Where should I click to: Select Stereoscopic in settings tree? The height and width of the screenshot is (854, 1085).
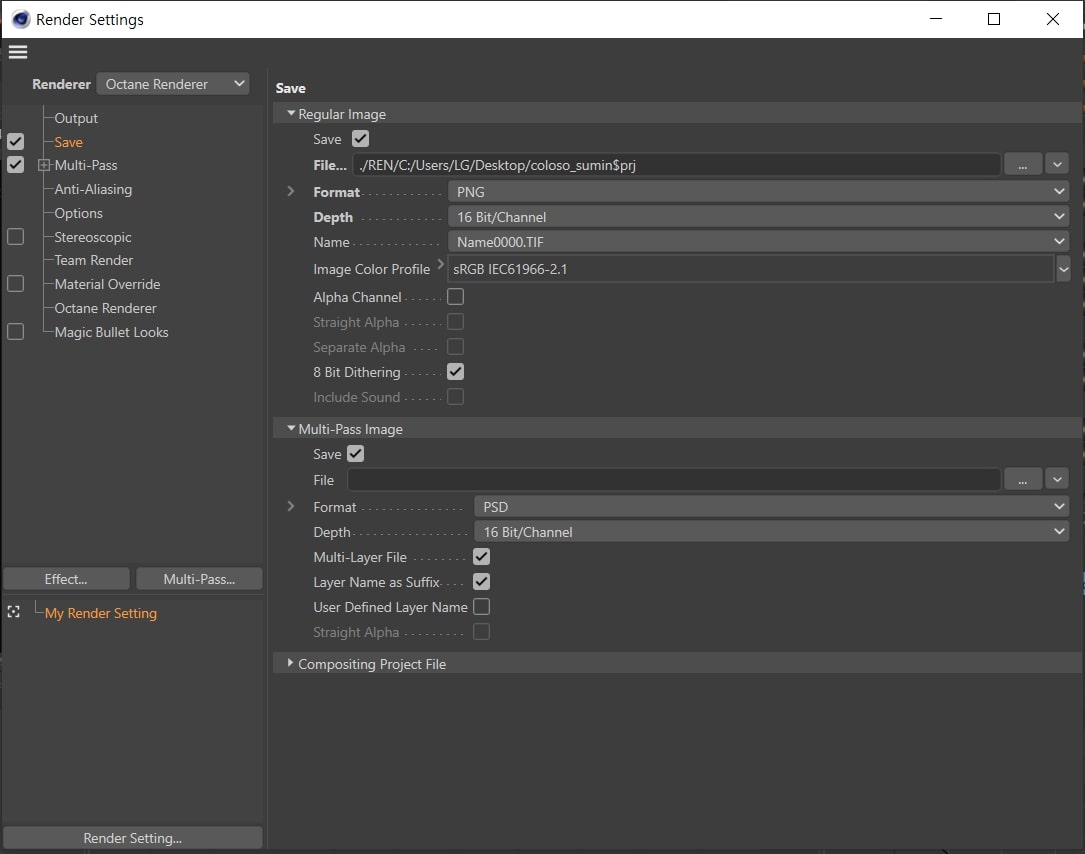click(93, 237)
